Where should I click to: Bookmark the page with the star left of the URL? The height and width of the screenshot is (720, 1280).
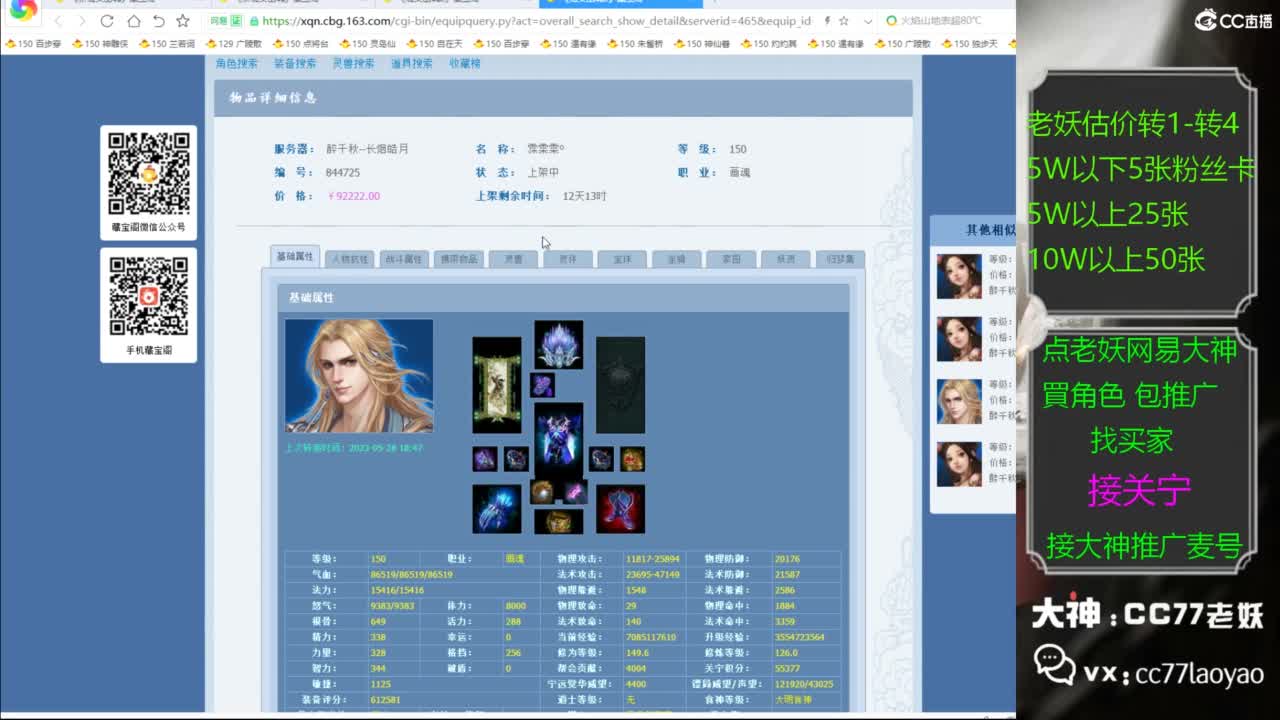[182, 20]
